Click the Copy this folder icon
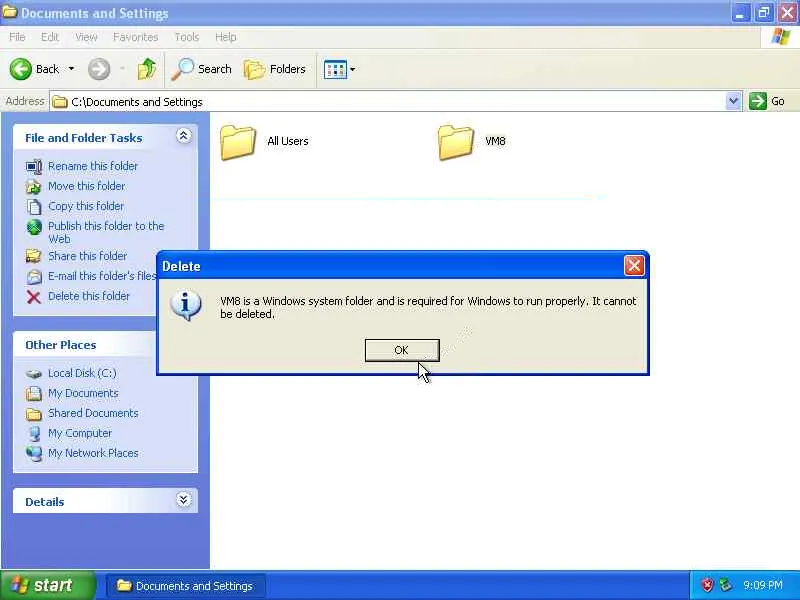Screen dimensions: 800x600 34,206
